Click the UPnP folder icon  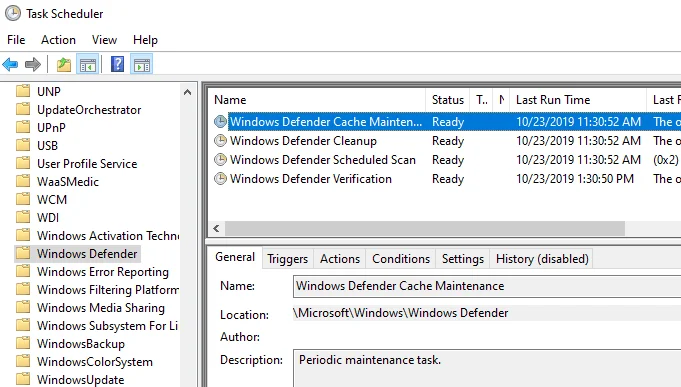click(x=23, y=127)
